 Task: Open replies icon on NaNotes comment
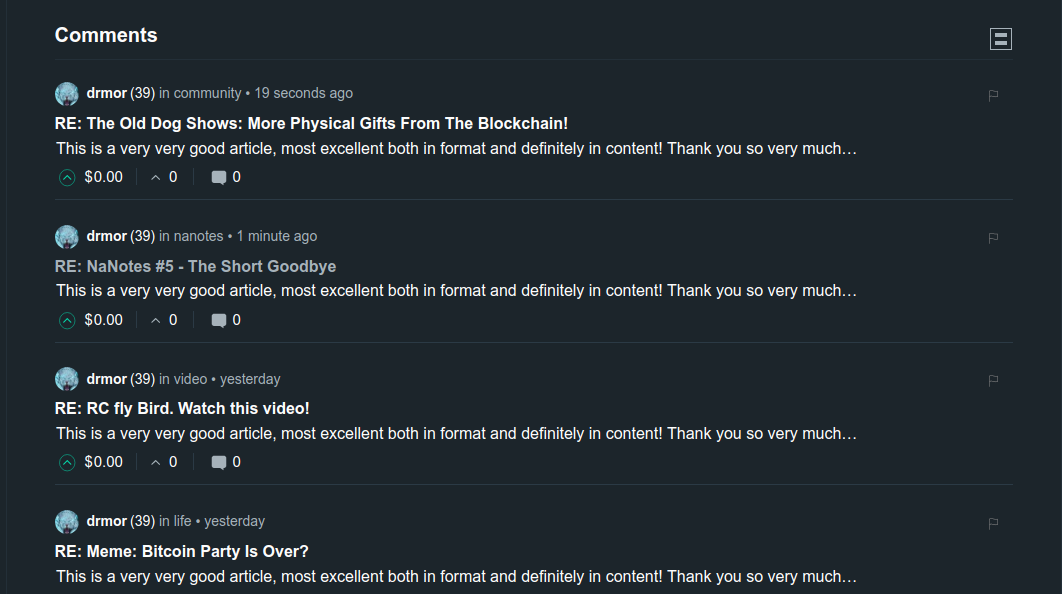[x=218, y=320]
